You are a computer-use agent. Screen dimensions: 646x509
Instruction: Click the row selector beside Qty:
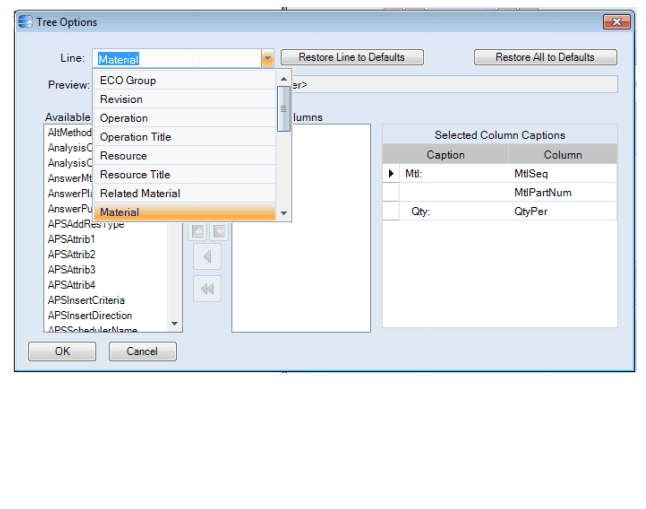click(x=391, y=211)
